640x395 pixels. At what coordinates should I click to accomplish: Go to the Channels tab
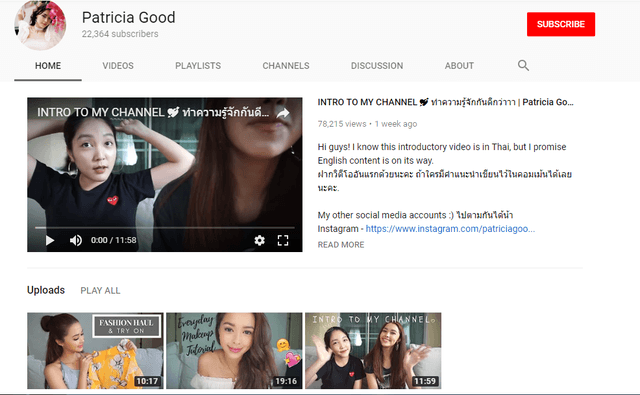click(x=286, y=66)
